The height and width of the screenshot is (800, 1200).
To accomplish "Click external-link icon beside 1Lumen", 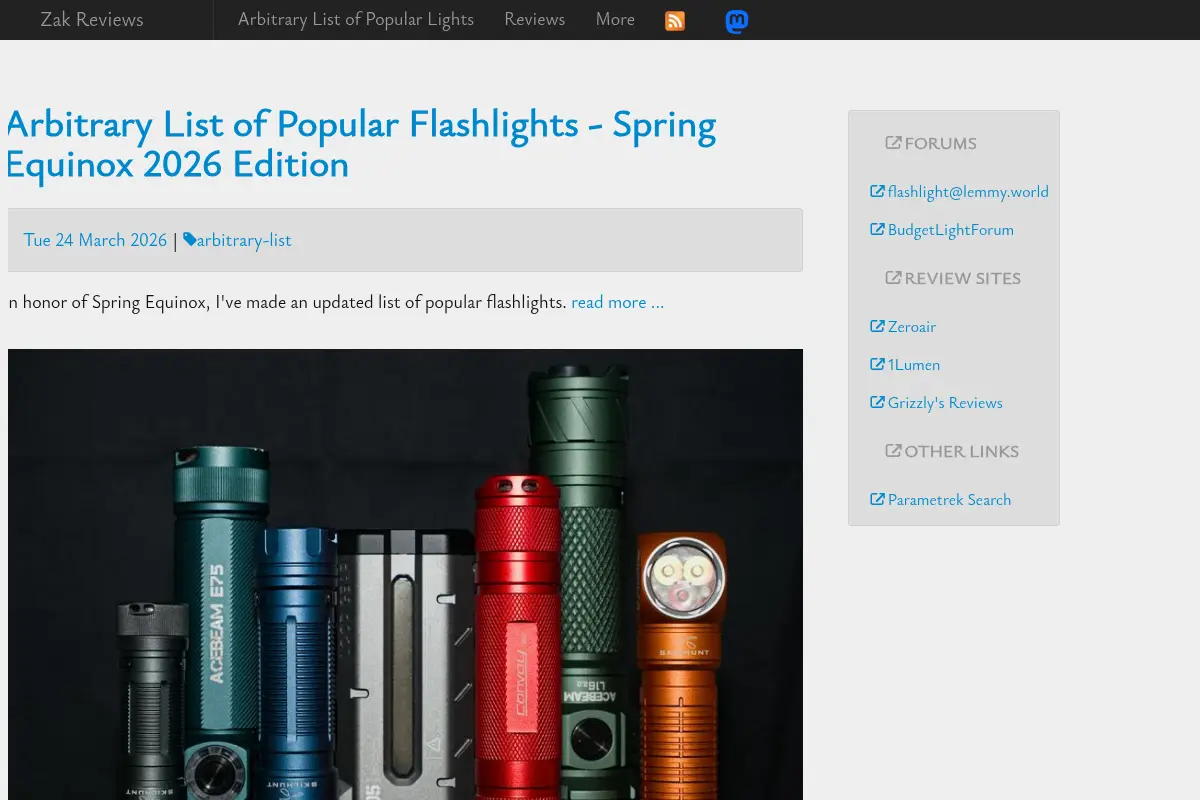I will click(x=877, y=364).
